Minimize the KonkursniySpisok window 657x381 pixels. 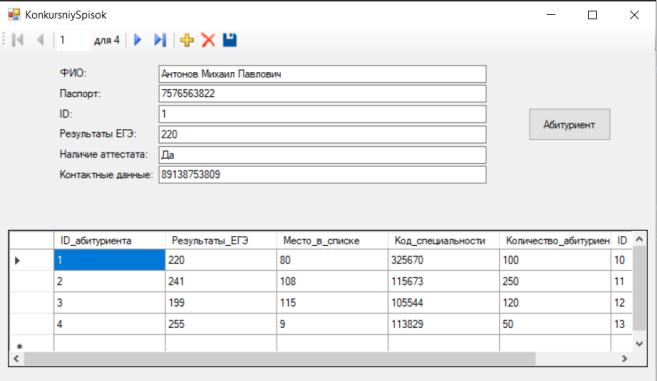tap(551, 15)
